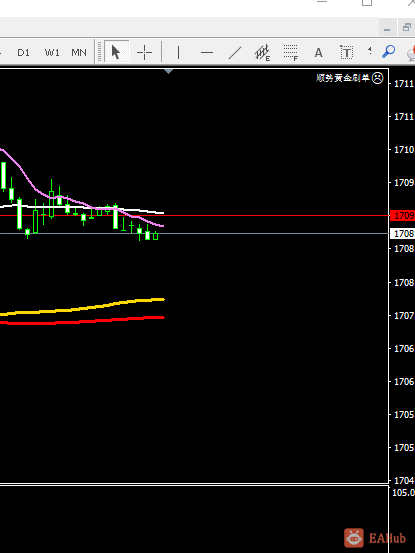Select the arrow cursor tool
Image resolution: width=415 pixels, height=553 pixels.
pyautogui.click(x=116, y=53)
